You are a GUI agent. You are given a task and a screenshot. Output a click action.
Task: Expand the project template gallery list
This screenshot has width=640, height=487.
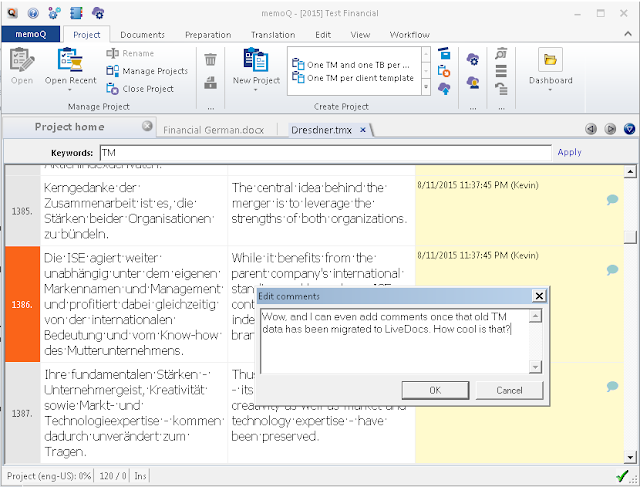click(426, 87)
